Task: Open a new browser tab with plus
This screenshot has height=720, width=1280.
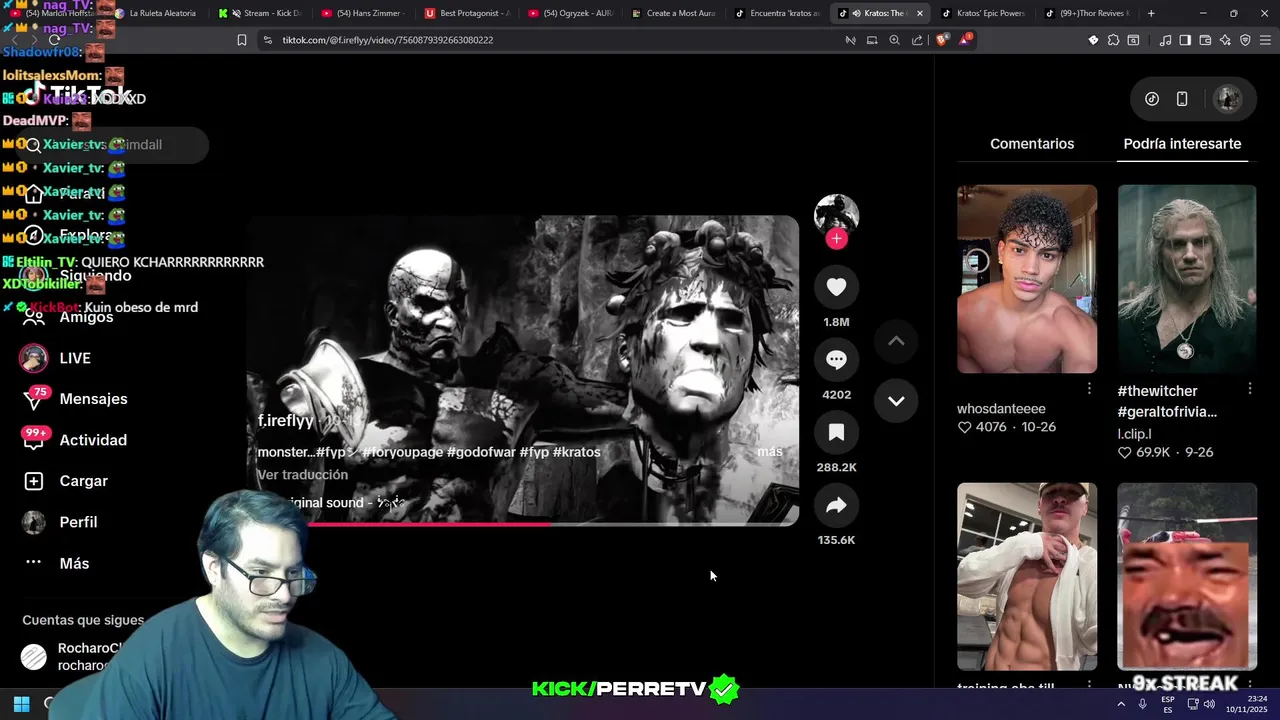Action: click(1151, 13)
